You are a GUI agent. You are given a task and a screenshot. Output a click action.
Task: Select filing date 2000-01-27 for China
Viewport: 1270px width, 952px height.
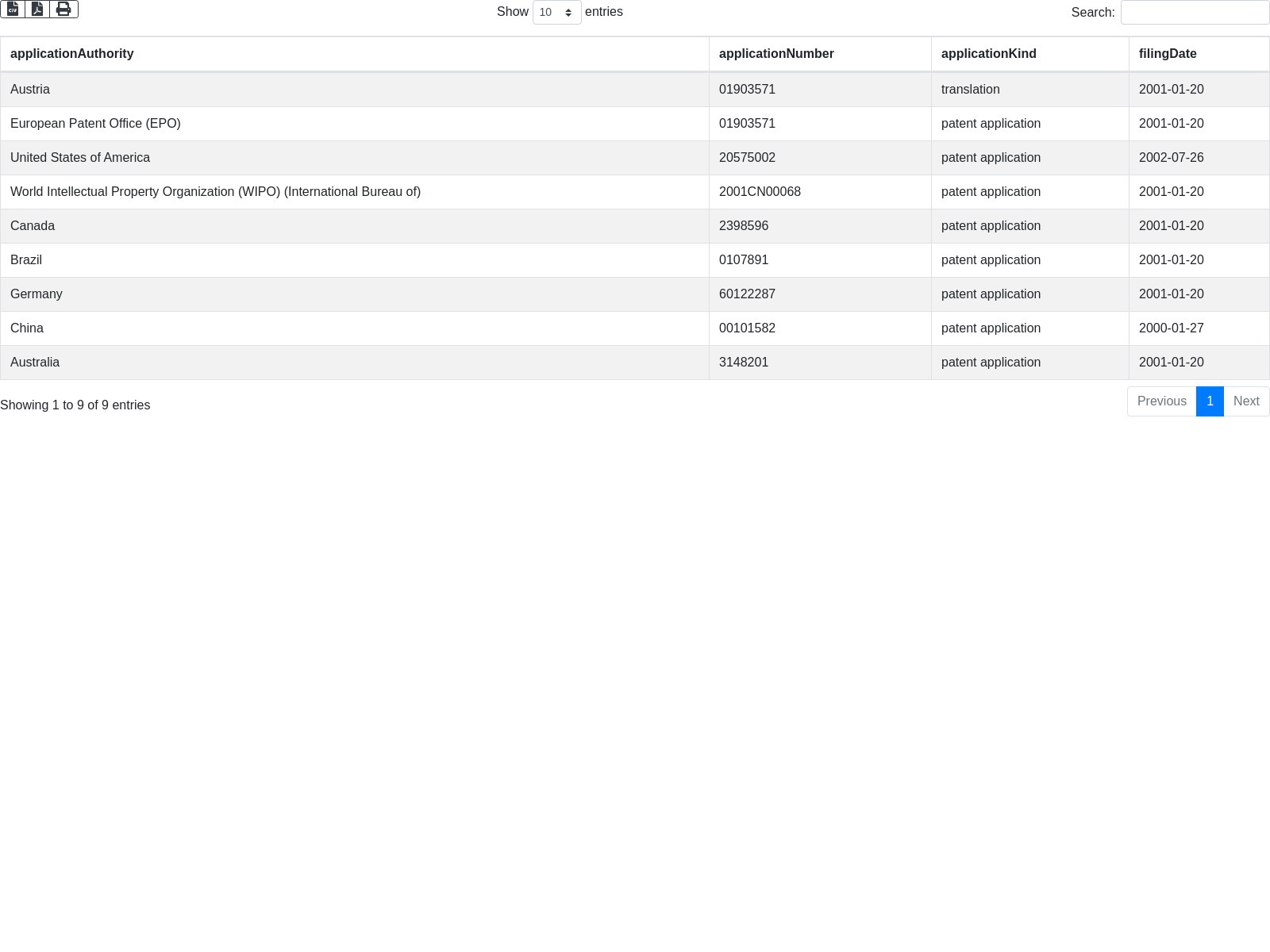tap(1171, 328)
